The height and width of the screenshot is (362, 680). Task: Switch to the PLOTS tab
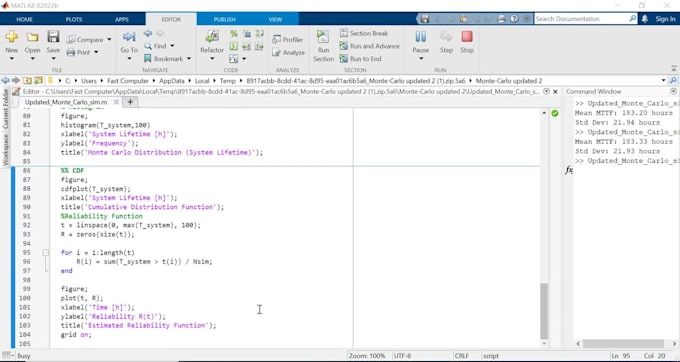coord(74,19)
